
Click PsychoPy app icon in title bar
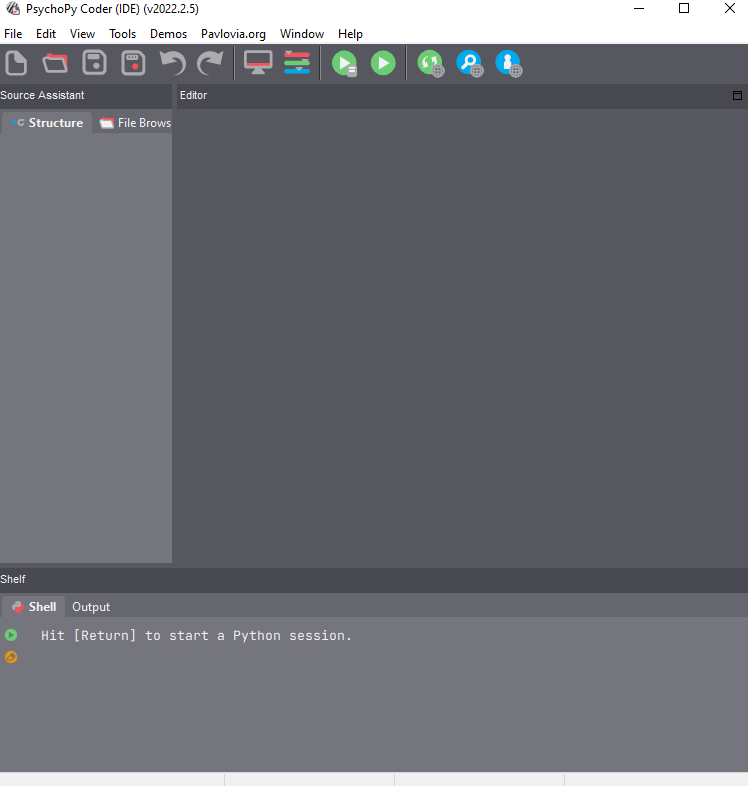[x=13, y=9]
